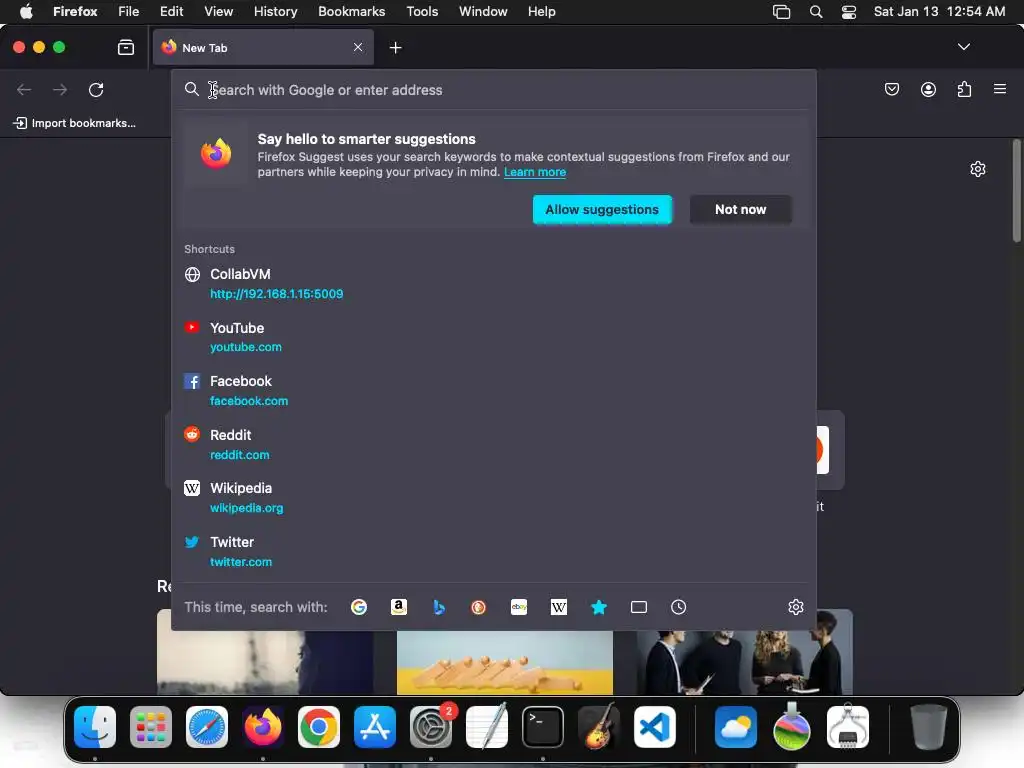Search this time with Wikipedia icon

(559, 607)
